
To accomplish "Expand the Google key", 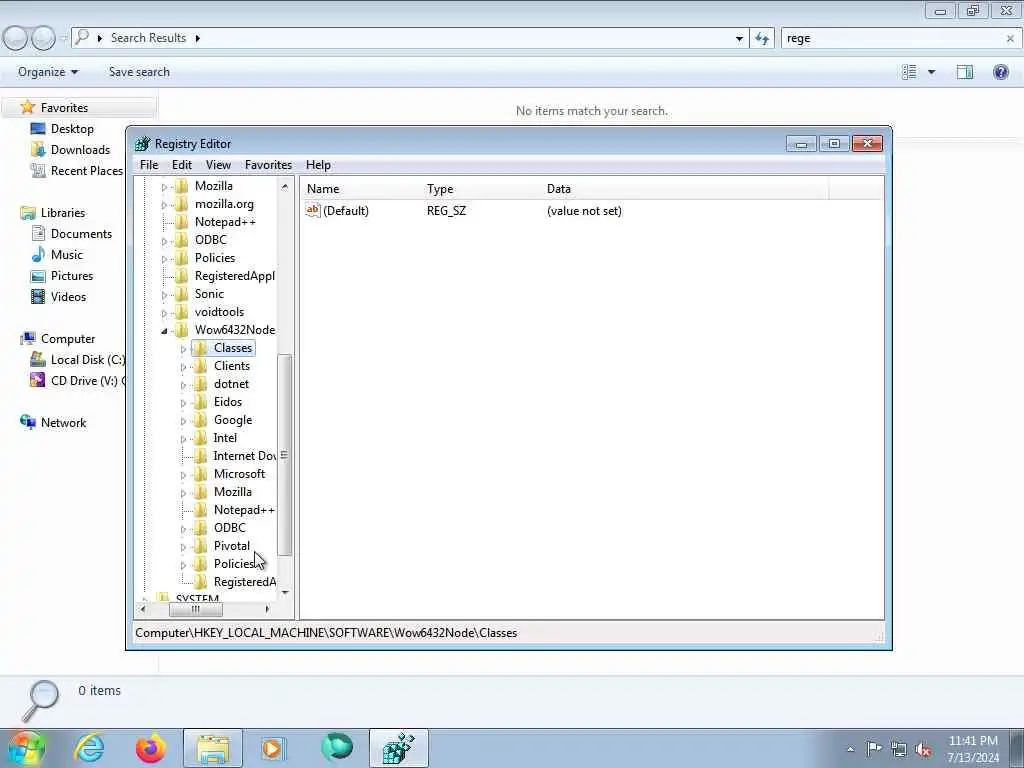I will coord(184,421).
